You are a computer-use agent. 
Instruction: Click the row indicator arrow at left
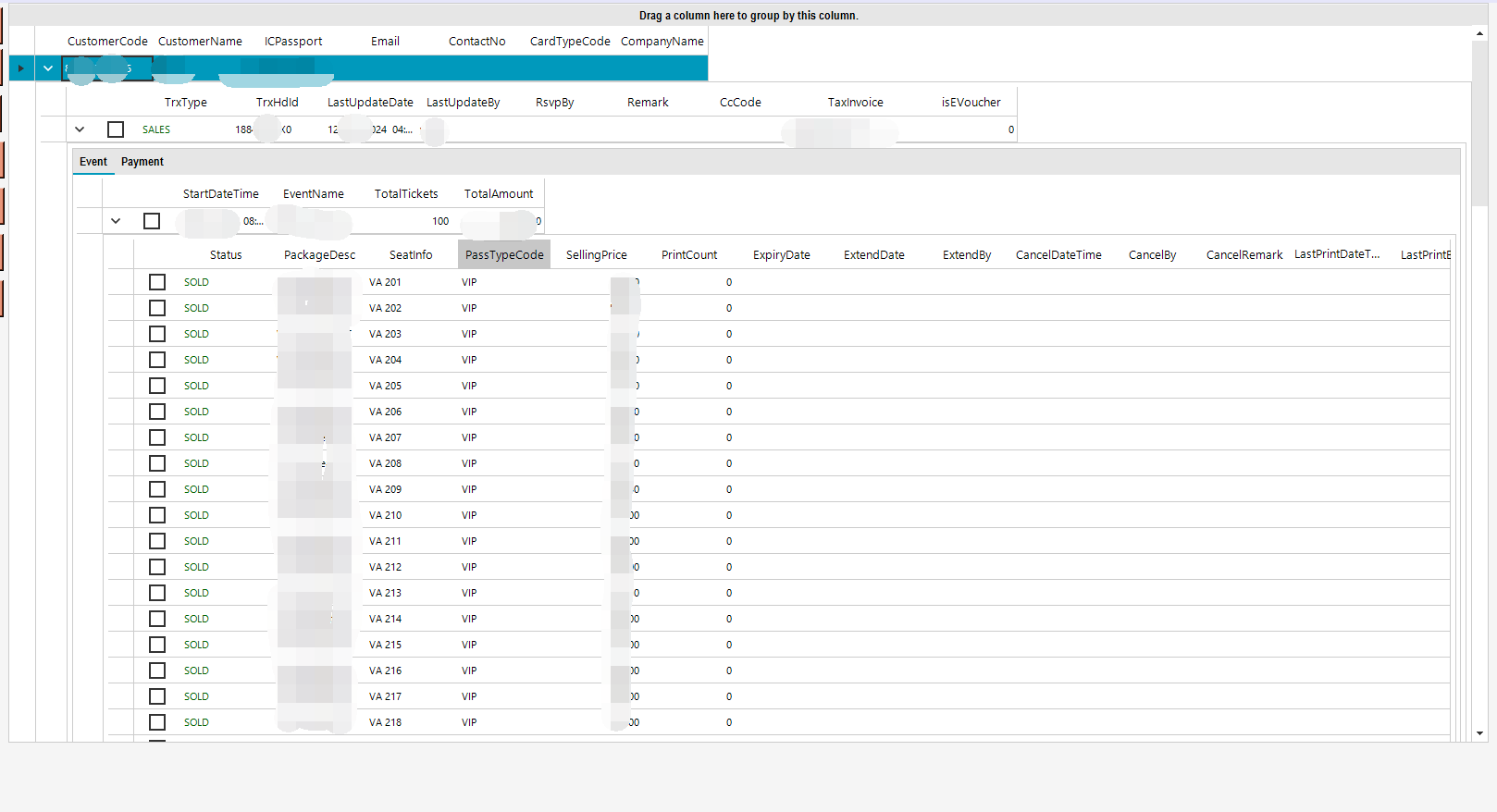(21, 68)
